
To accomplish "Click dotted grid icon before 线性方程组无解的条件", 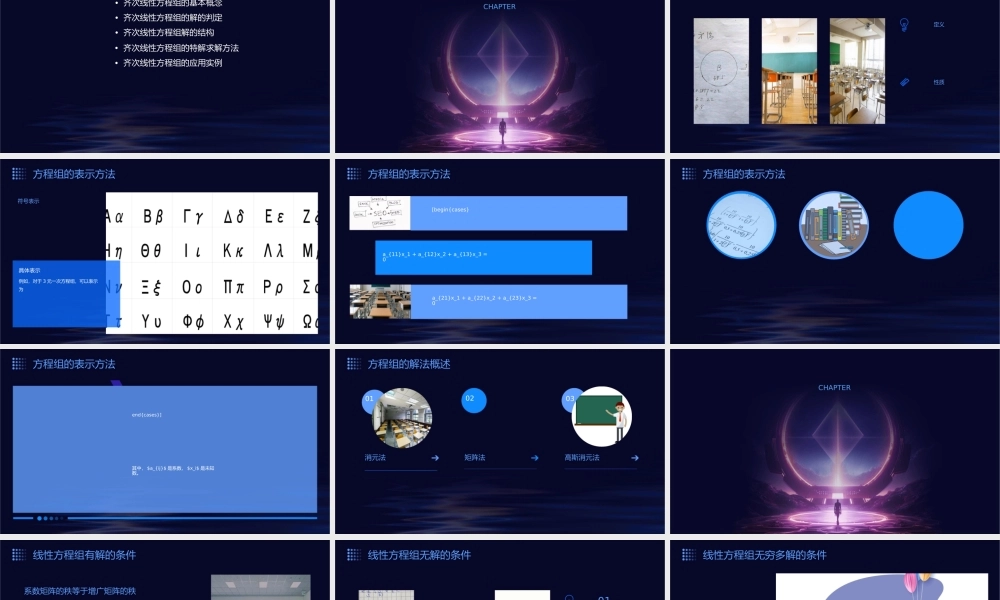I will point(353,555).
